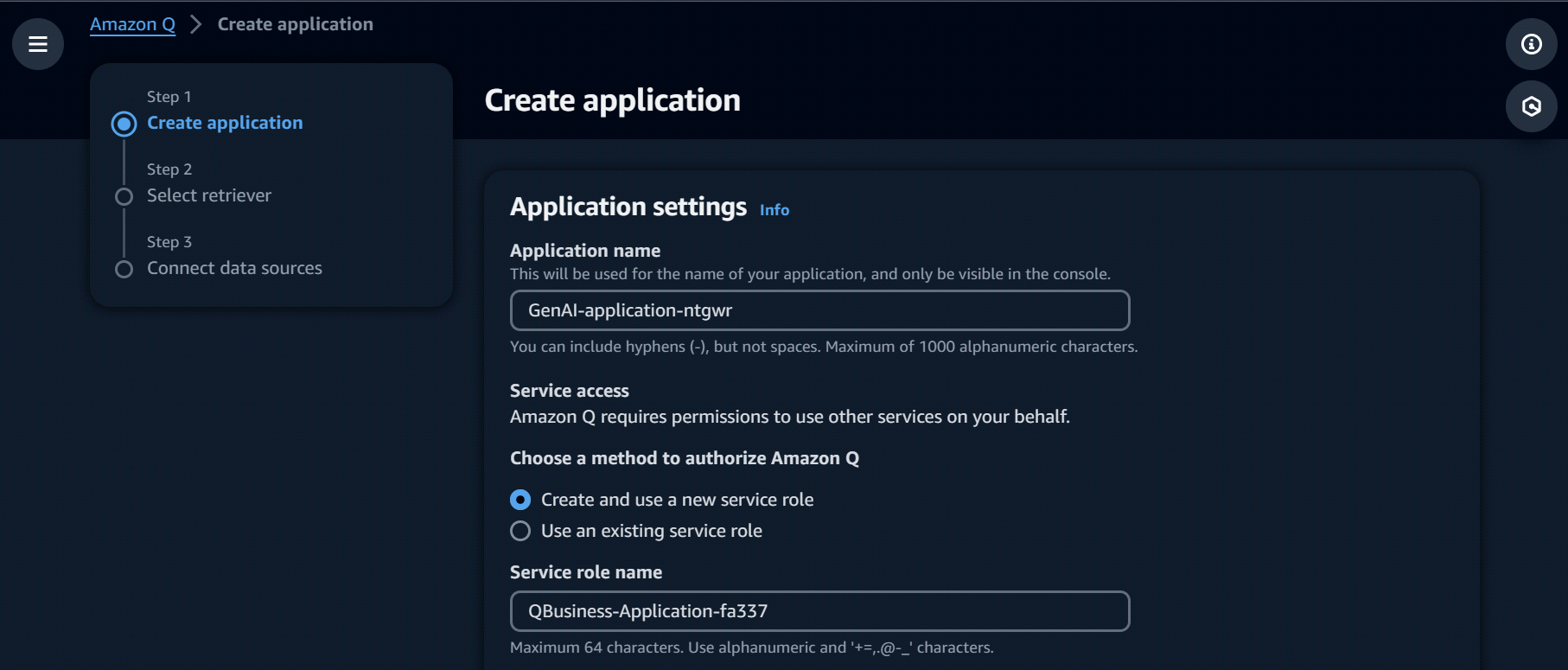Focus the Application name input field
Viewport: 1568px width, 670px height.
point(819,310)
